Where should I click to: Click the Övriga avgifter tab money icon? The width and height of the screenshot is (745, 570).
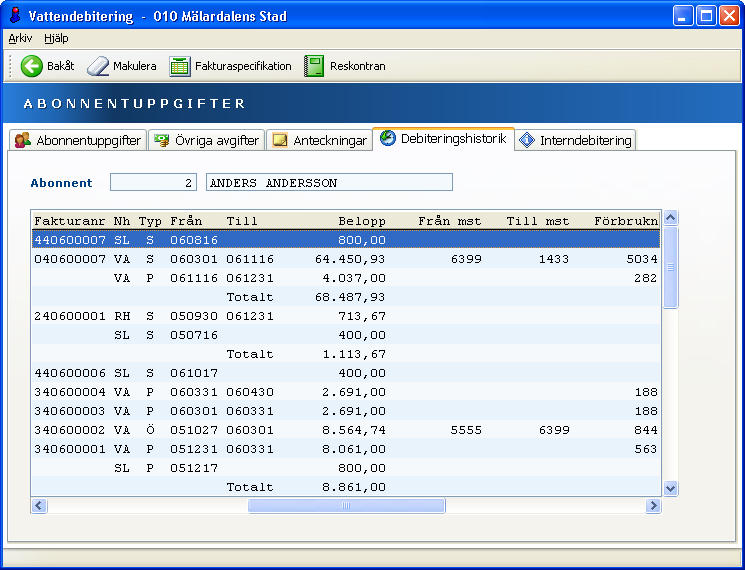pyautogui.click(x=162, y=140)
